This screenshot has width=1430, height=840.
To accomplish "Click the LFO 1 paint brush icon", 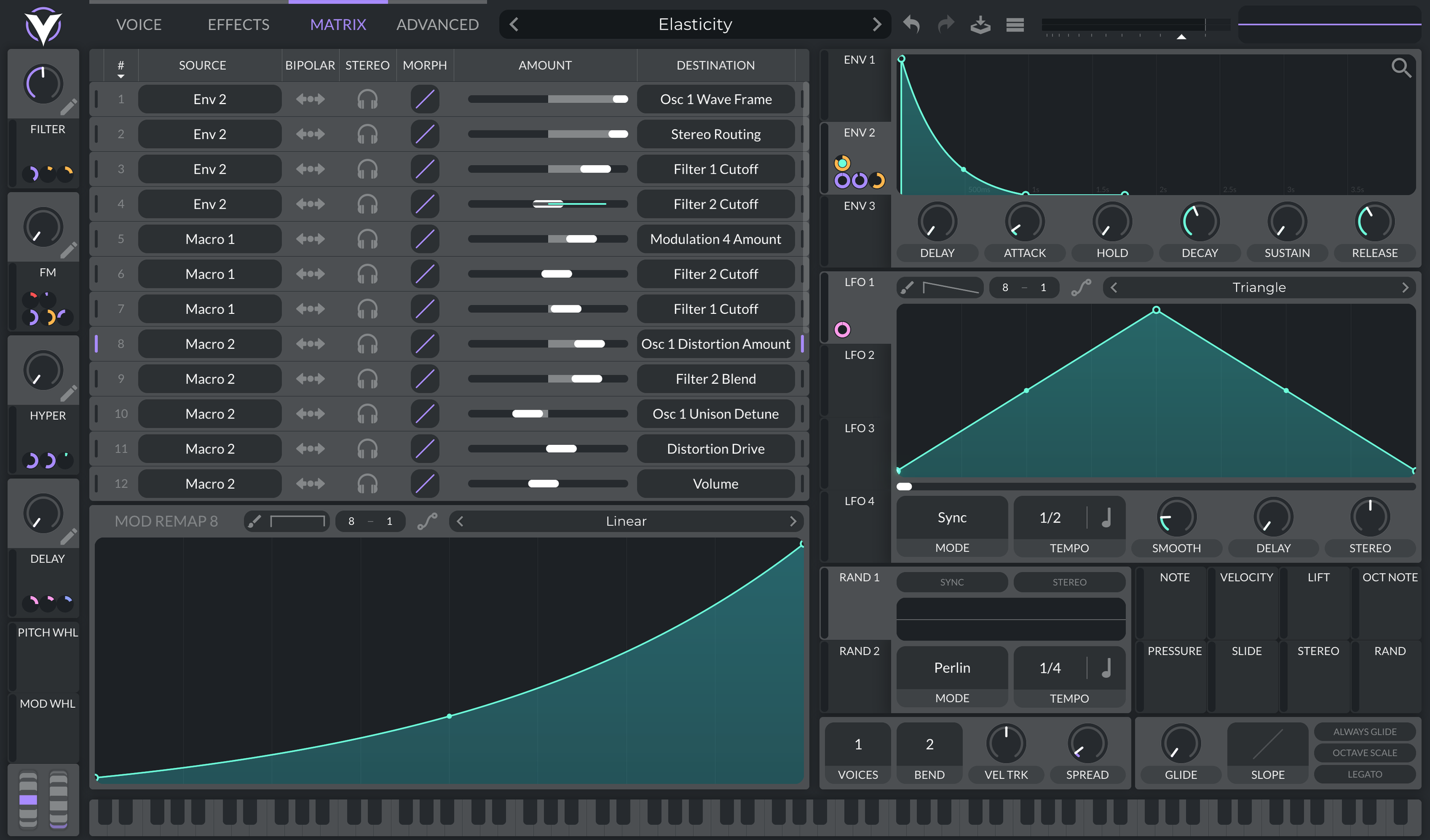I will coord(907,288).
